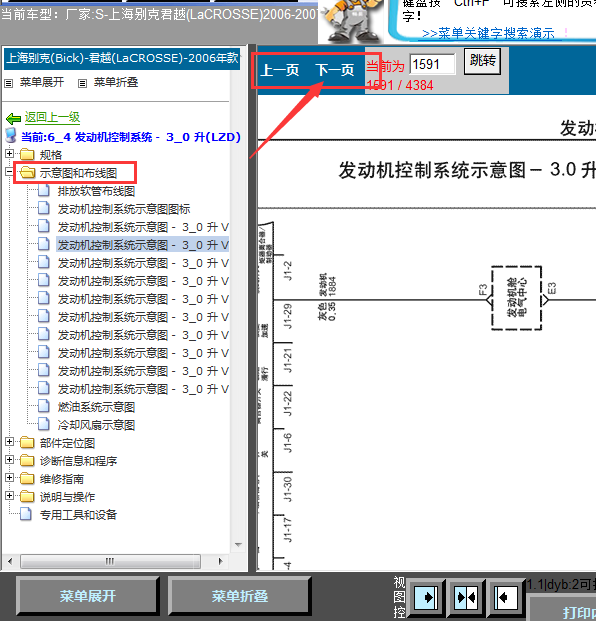Expand the 说明与操作 tree node

tap(10, 496)
